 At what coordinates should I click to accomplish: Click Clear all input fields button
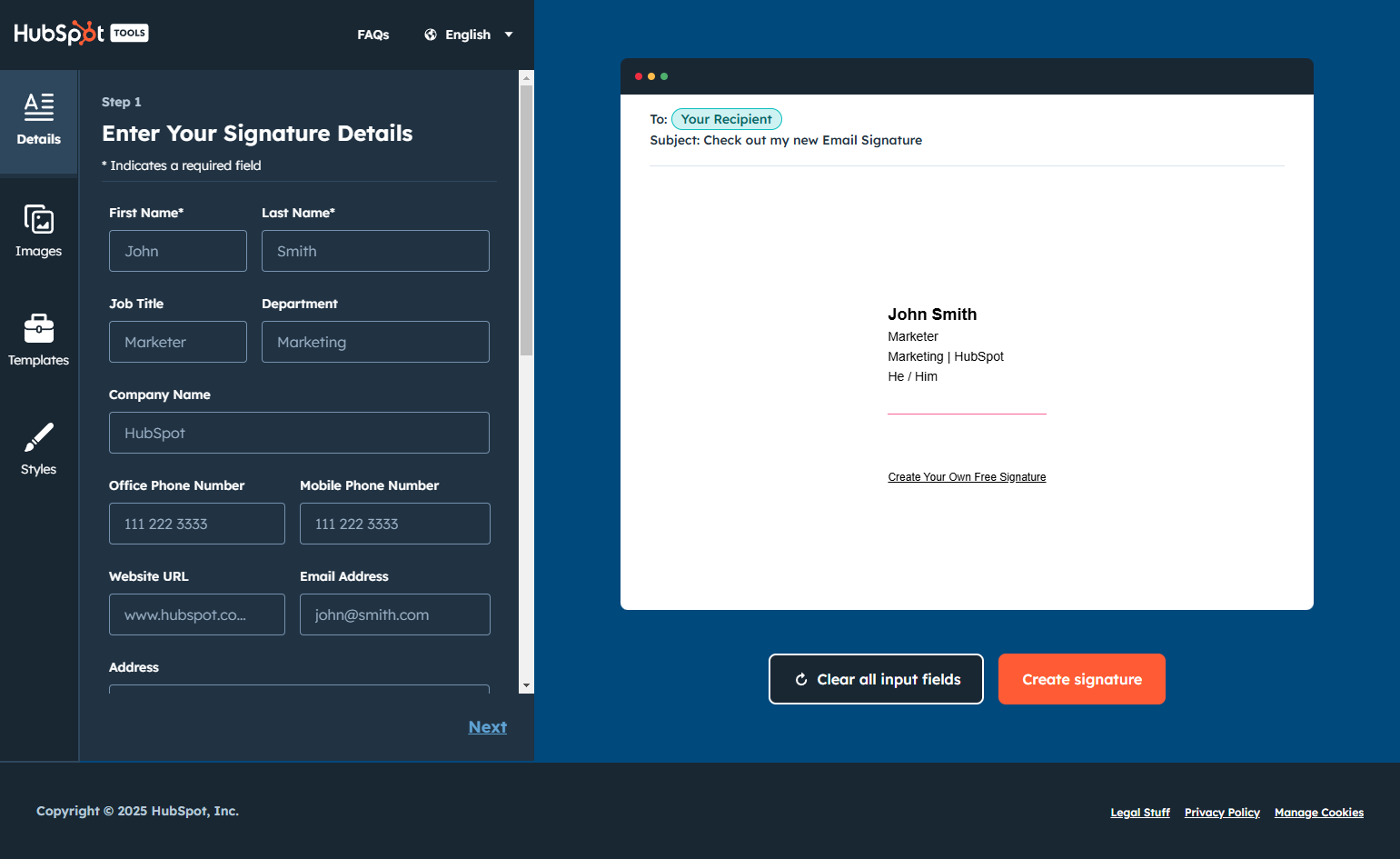pos(876,679)
